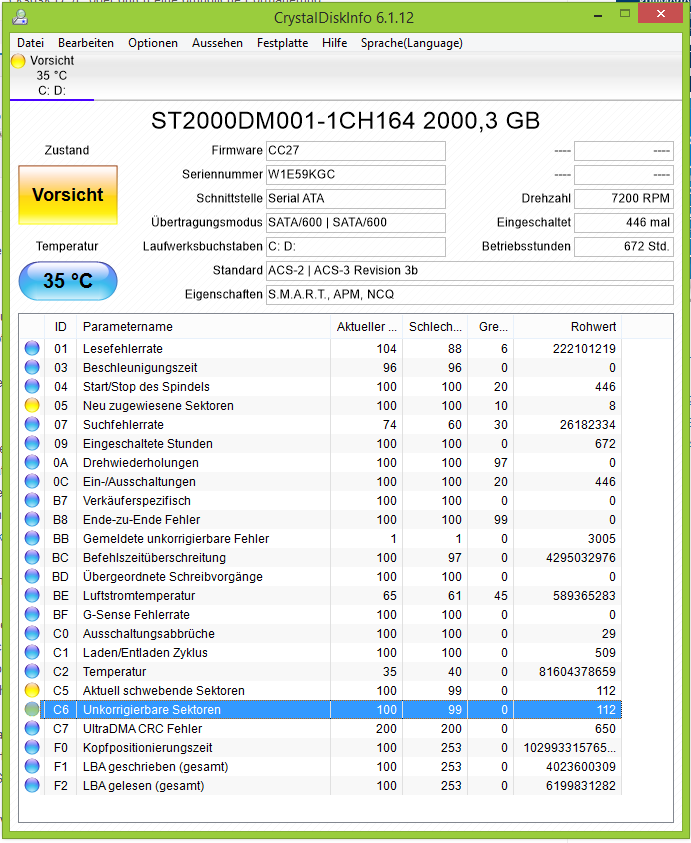The height and width of the screenshot is (843, 691).
Task: Click the CrystalDiskInfo app icon in title bar
Action: 20,17
